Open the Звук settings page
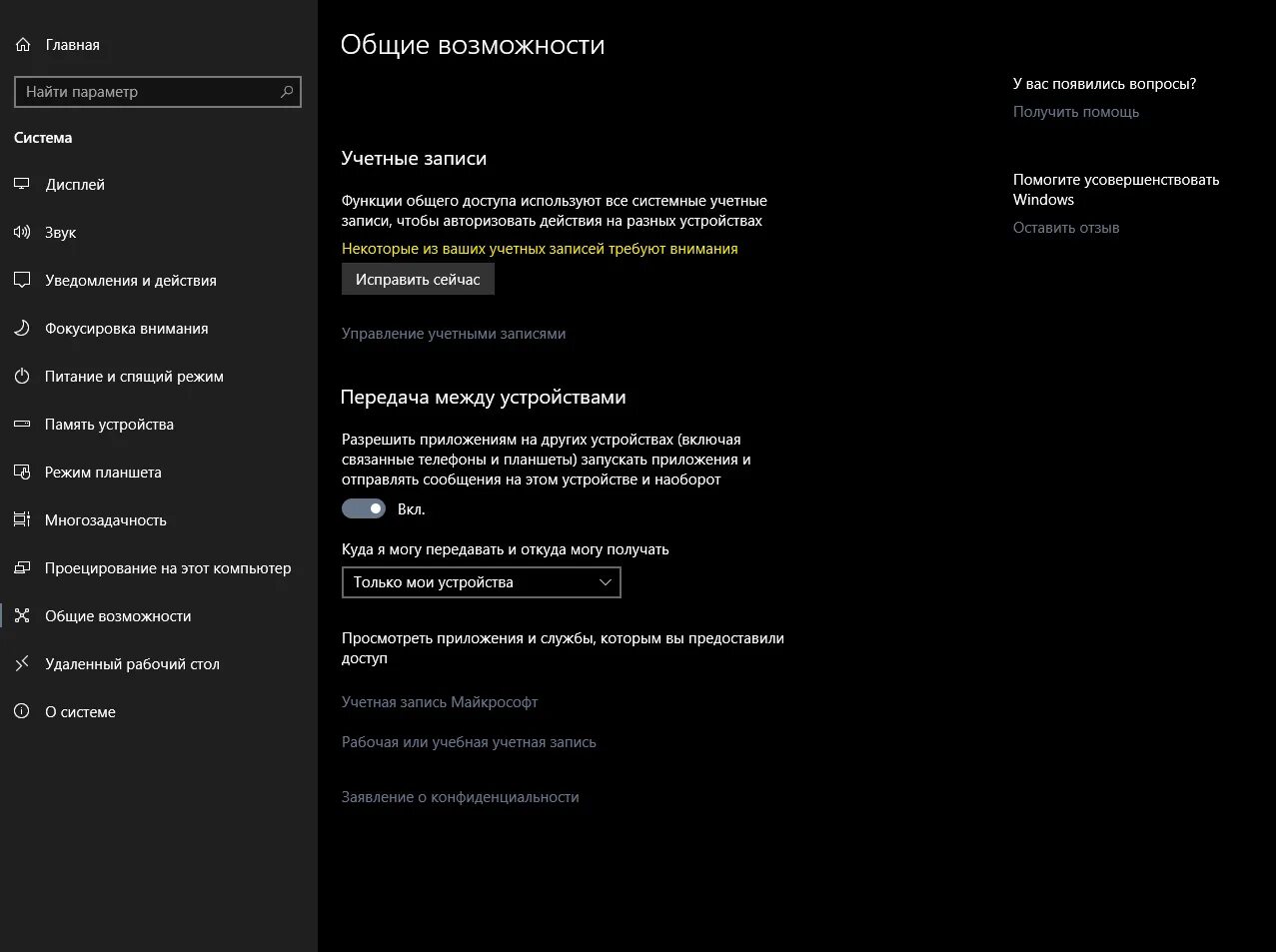Screen dimensions: 1276x952 159,233
